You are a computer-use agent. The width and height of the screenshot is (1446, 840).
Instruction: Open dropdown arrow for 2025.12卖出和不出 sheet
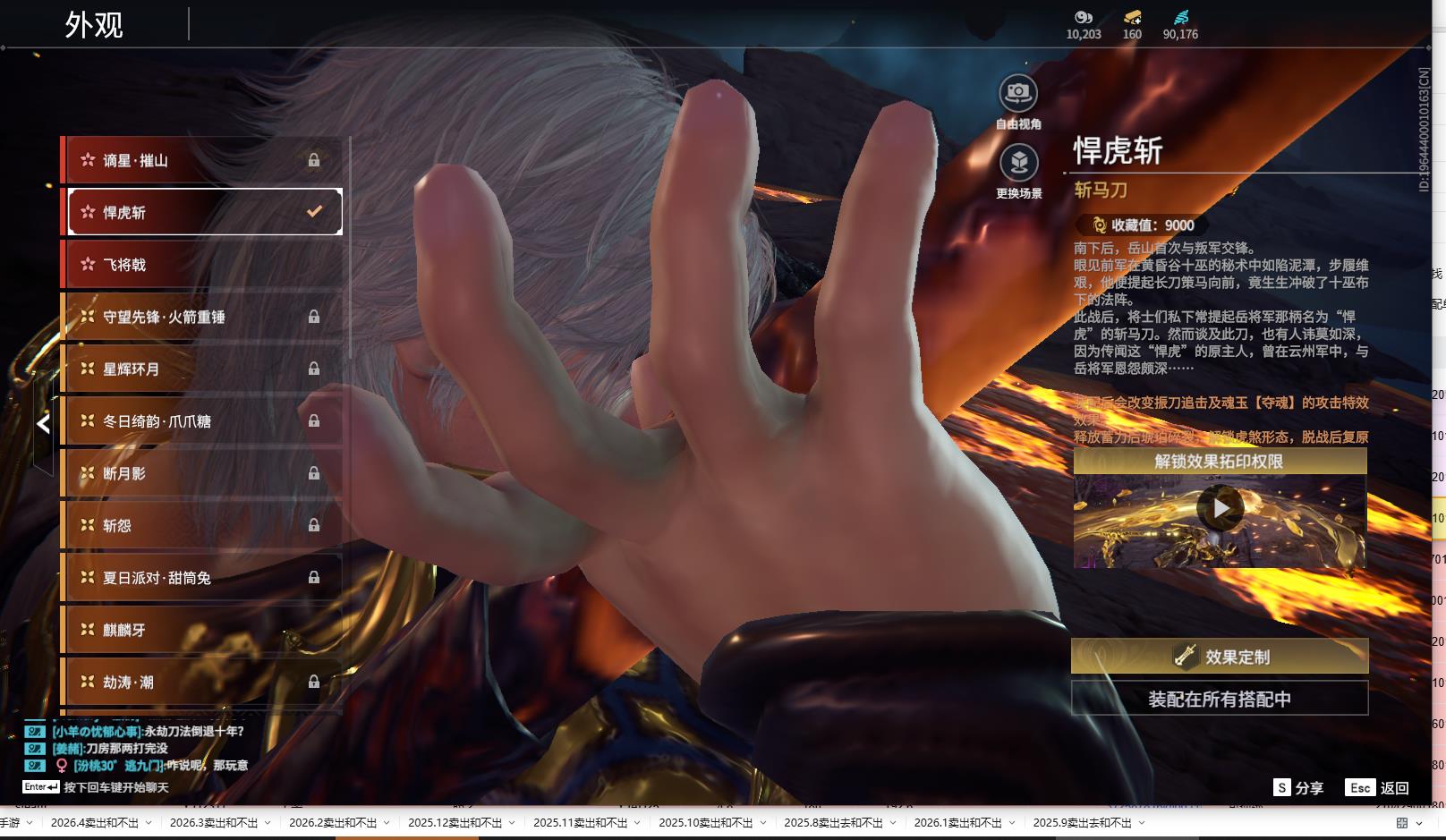pos(512,823)
